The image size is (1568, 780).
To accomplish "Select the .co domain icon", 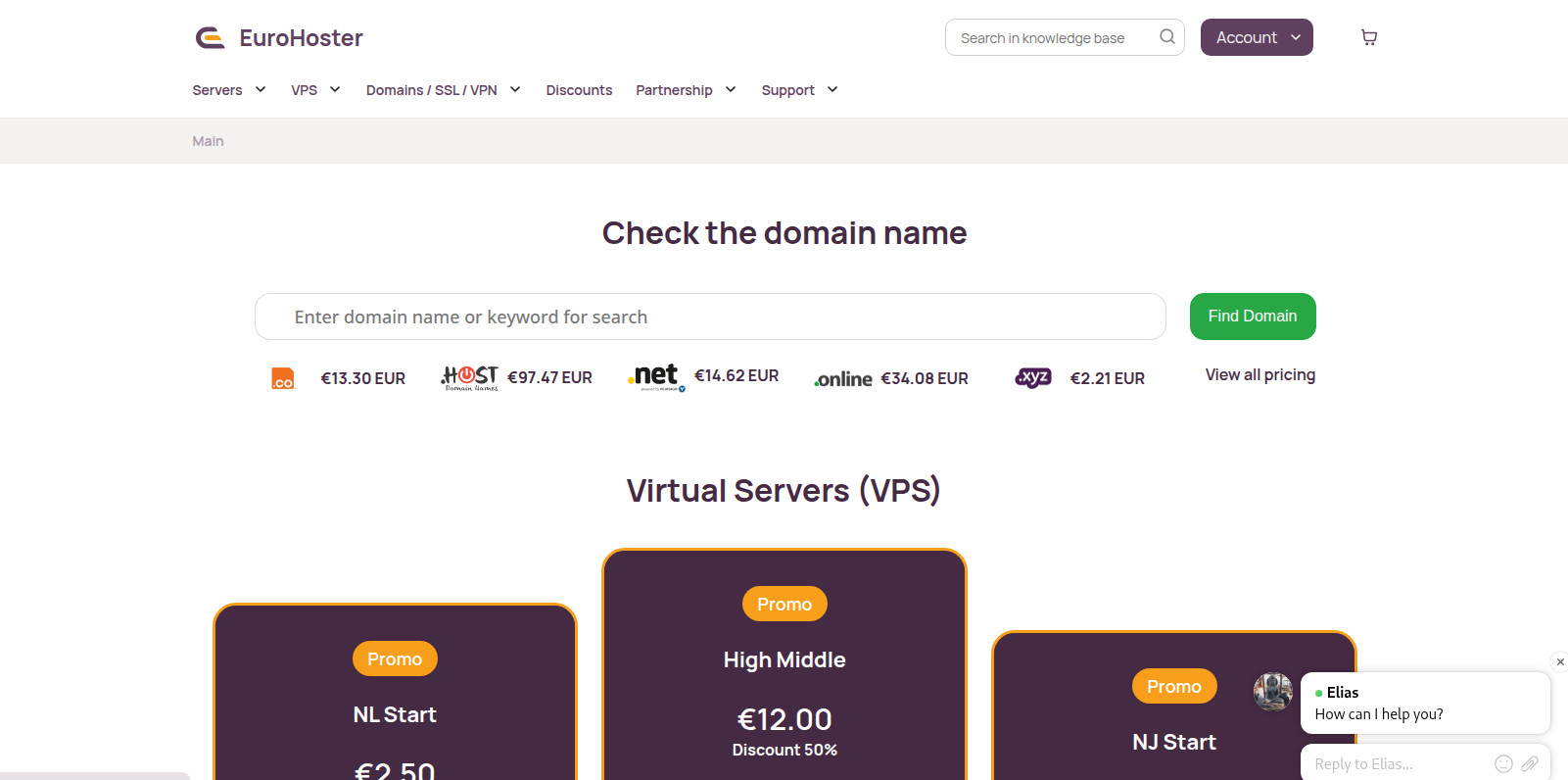I will coord(283,379).
